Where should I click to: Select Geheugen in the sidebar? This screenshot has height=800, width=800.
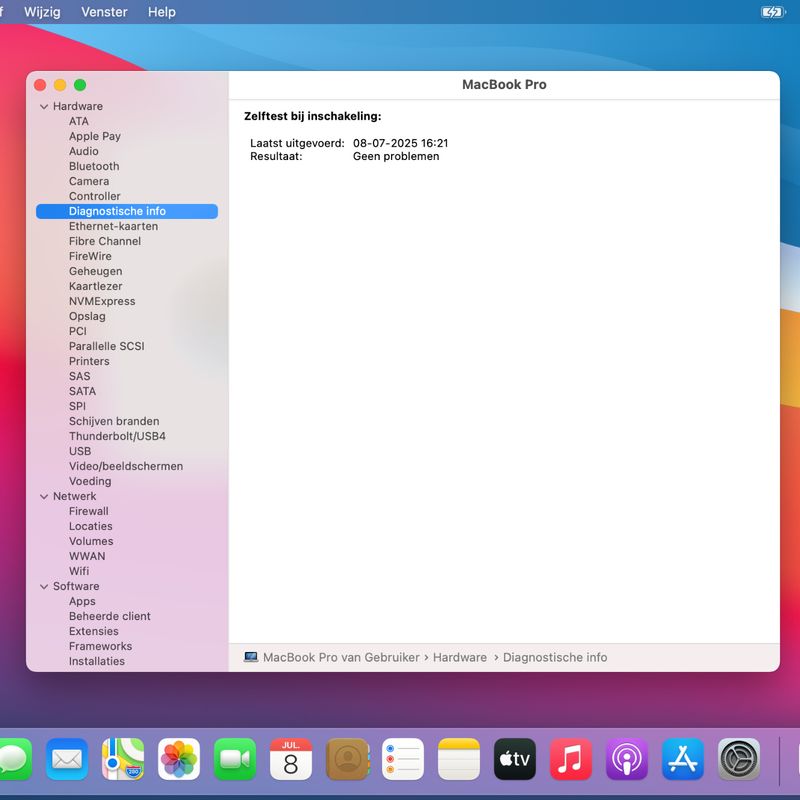95,271
